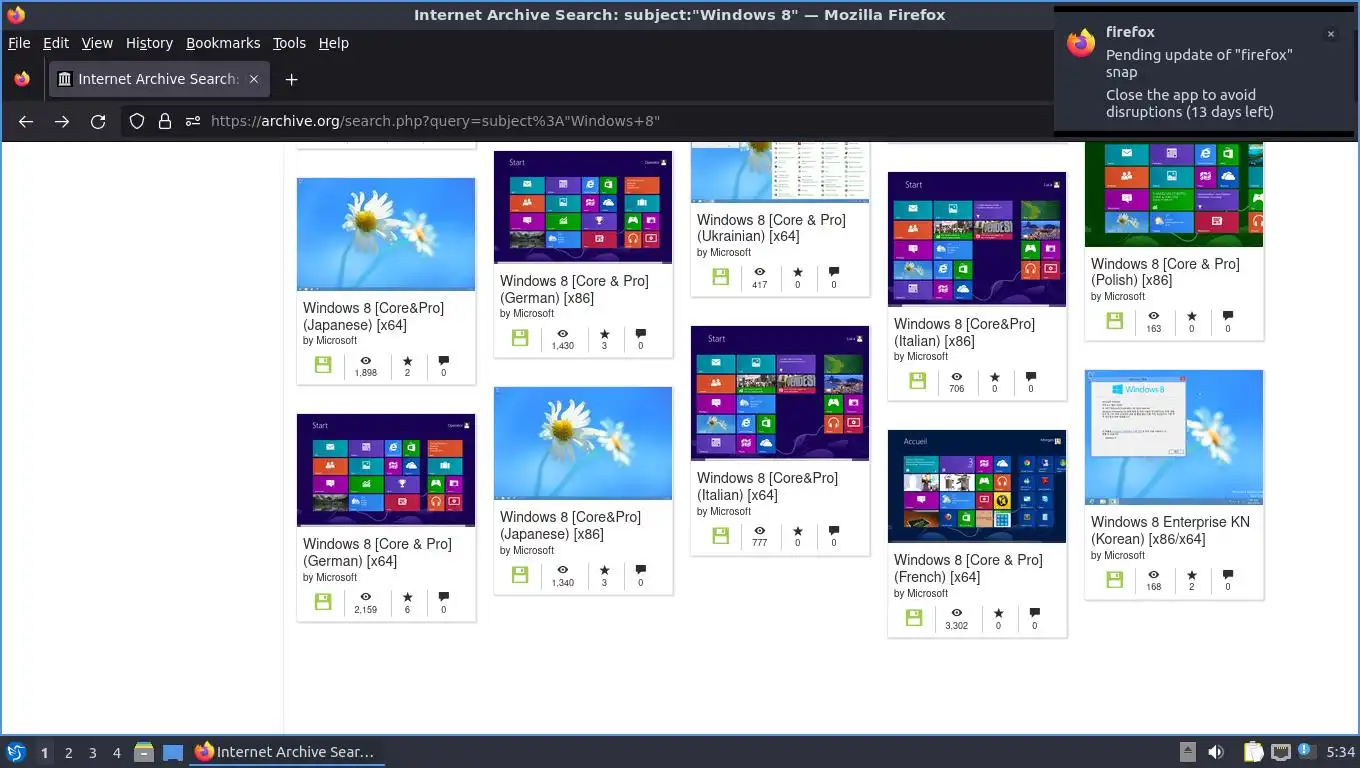The height and width of the screenshot is (768, 1360).
Task: Click the software floppy icon on Polish x86 card
Action: click(x=1115, y=321)
